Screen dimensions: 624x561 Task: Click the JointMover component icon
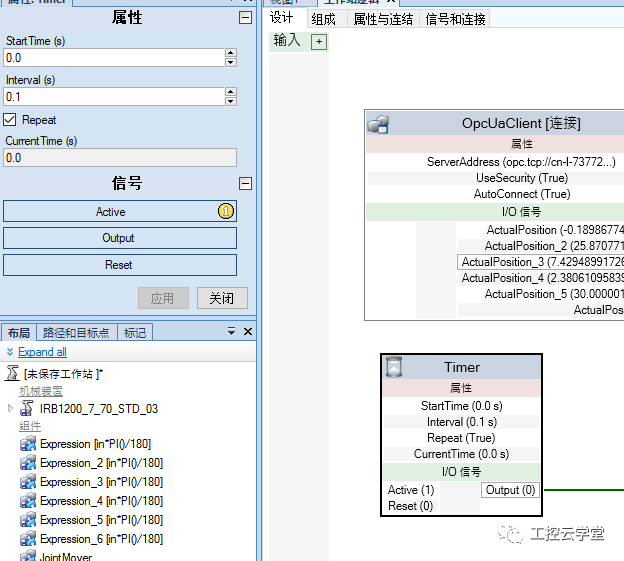28,555
